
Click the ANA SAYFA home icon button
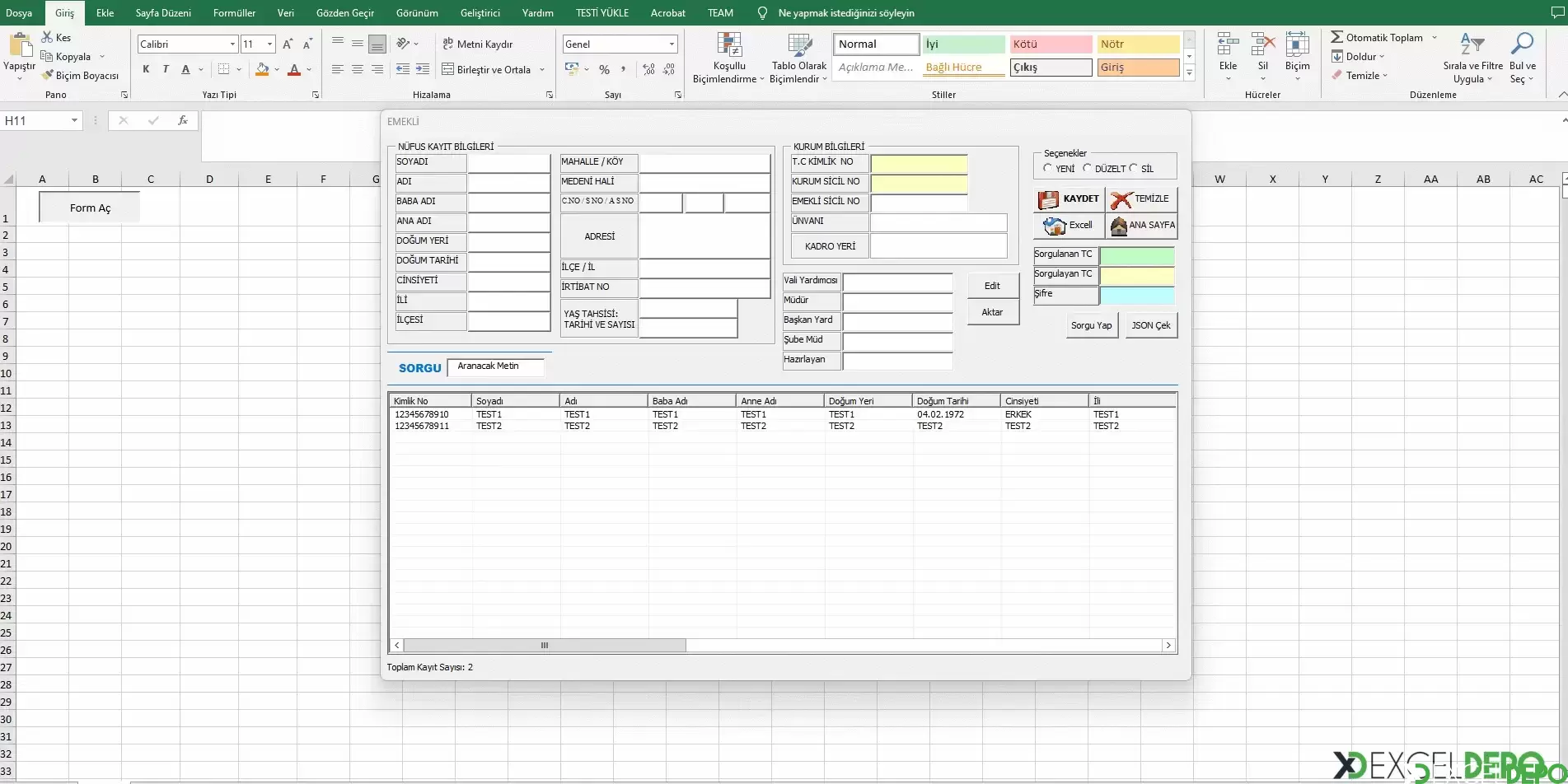click(x=1140, y=225)
